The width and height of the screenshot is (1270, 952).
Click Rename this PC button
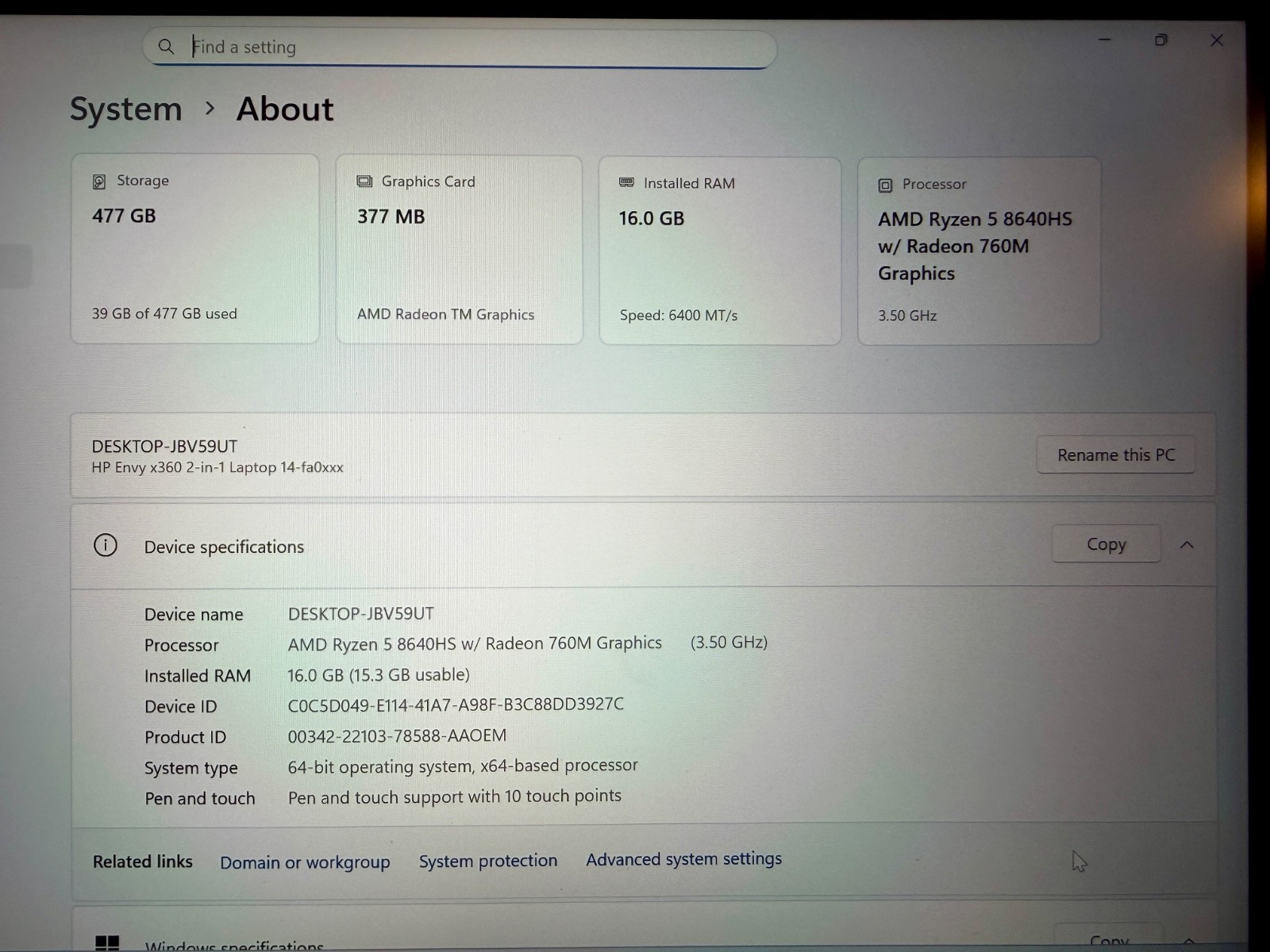[x=1116, y=455]
